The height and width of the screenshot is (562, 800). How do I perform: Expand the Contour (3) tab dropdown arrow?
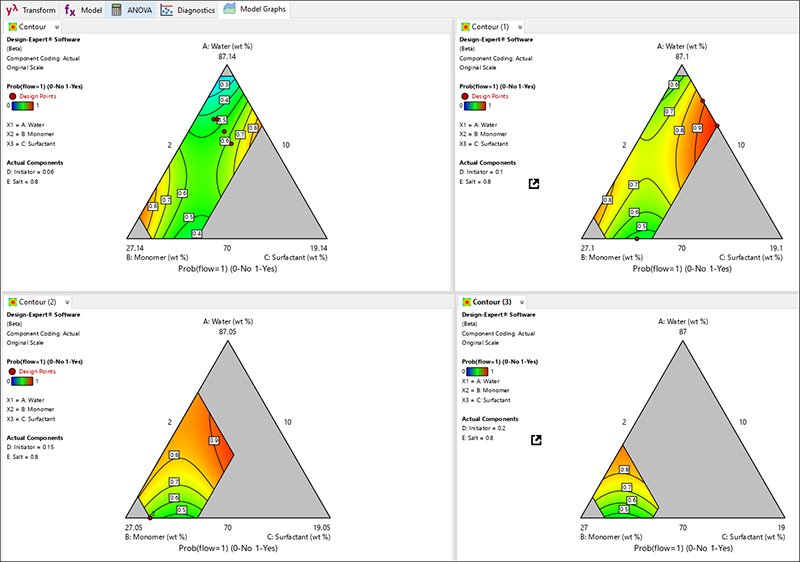point(520,301)
